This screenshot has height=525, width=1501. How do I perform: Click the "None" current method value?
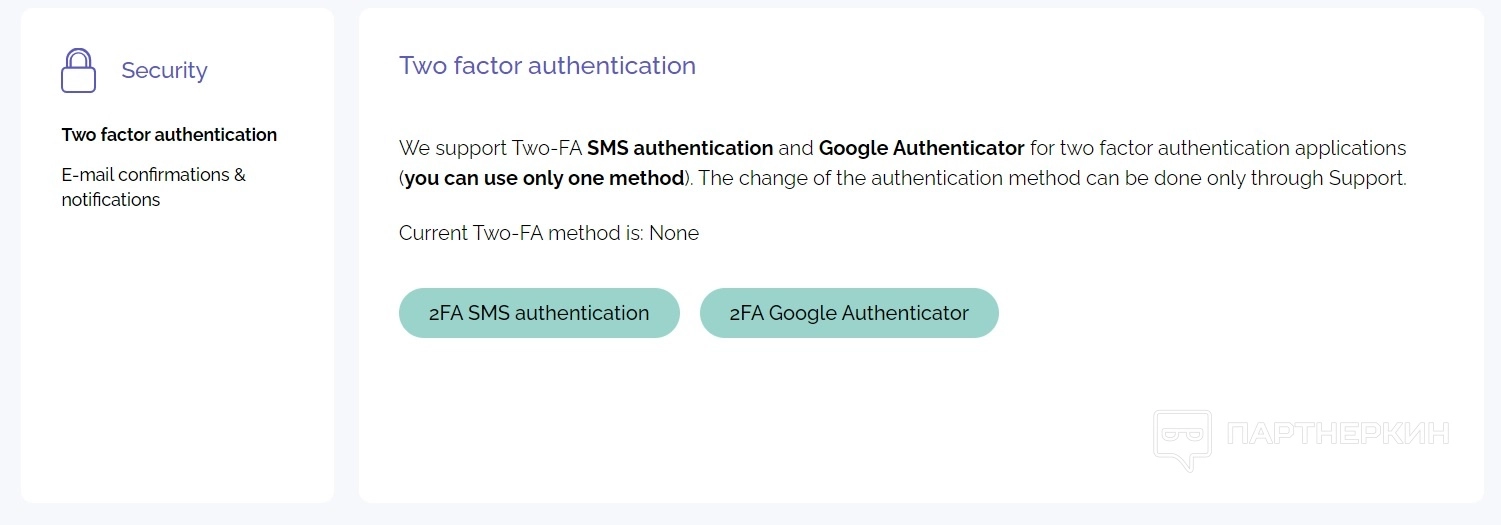pyautogui.click(x=674, y=234)
